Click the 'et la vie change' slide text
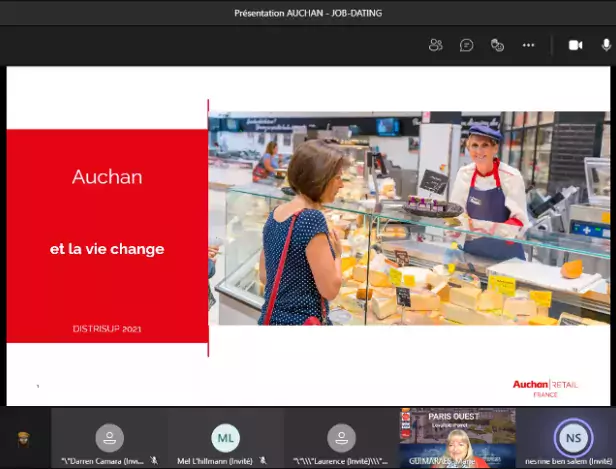This screenshot has width=616, height=469. pyautogui.click(x=107, y=249)
